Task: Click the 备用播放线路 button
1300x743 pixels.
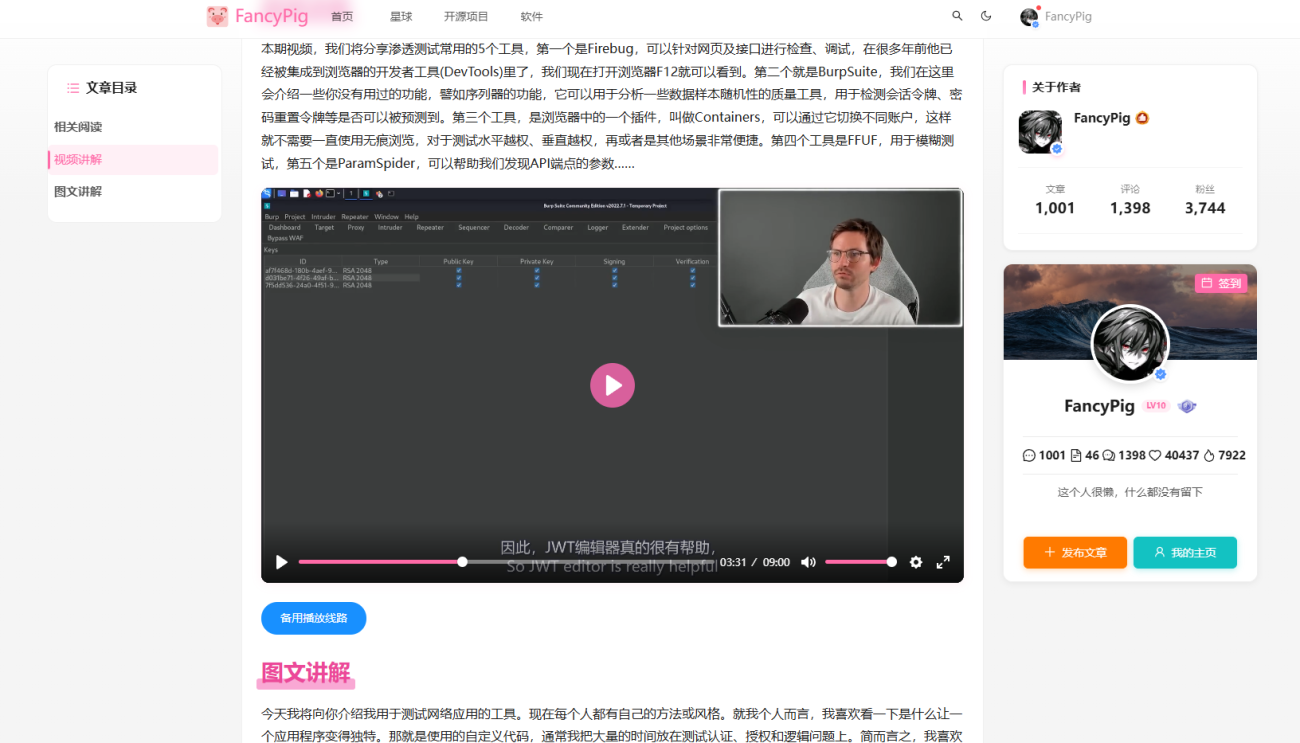Action: 313,618
